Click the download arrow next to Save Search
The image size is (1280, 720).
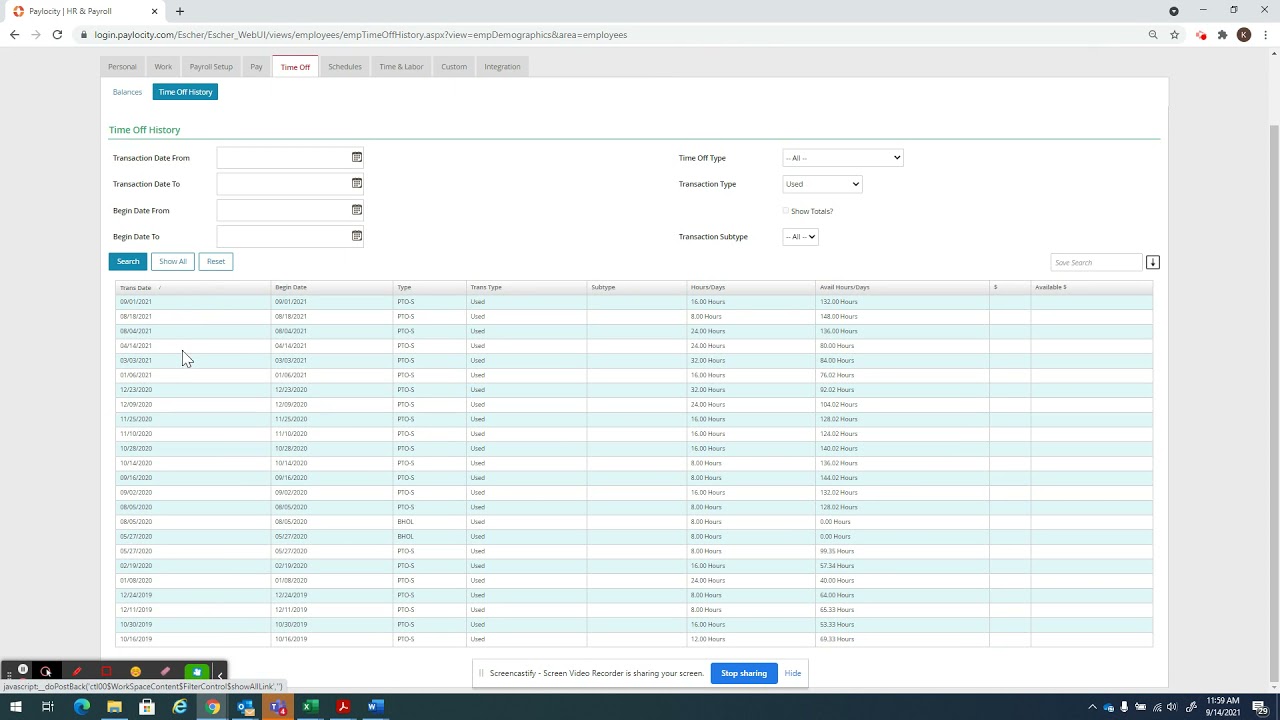point(1152,262)
